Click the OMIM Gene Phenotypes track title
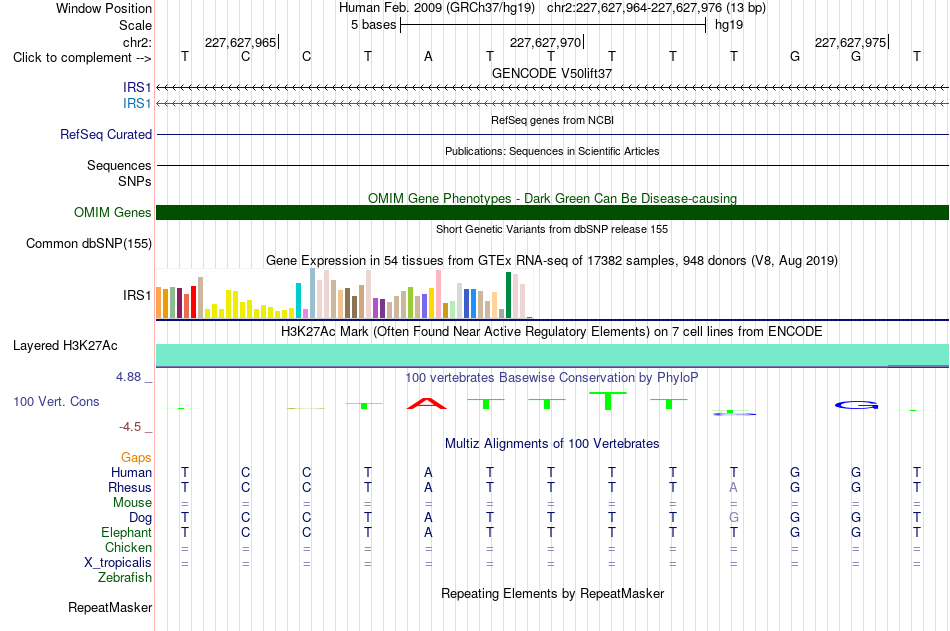This screenshot has width=950, height=631. (553, 198)
